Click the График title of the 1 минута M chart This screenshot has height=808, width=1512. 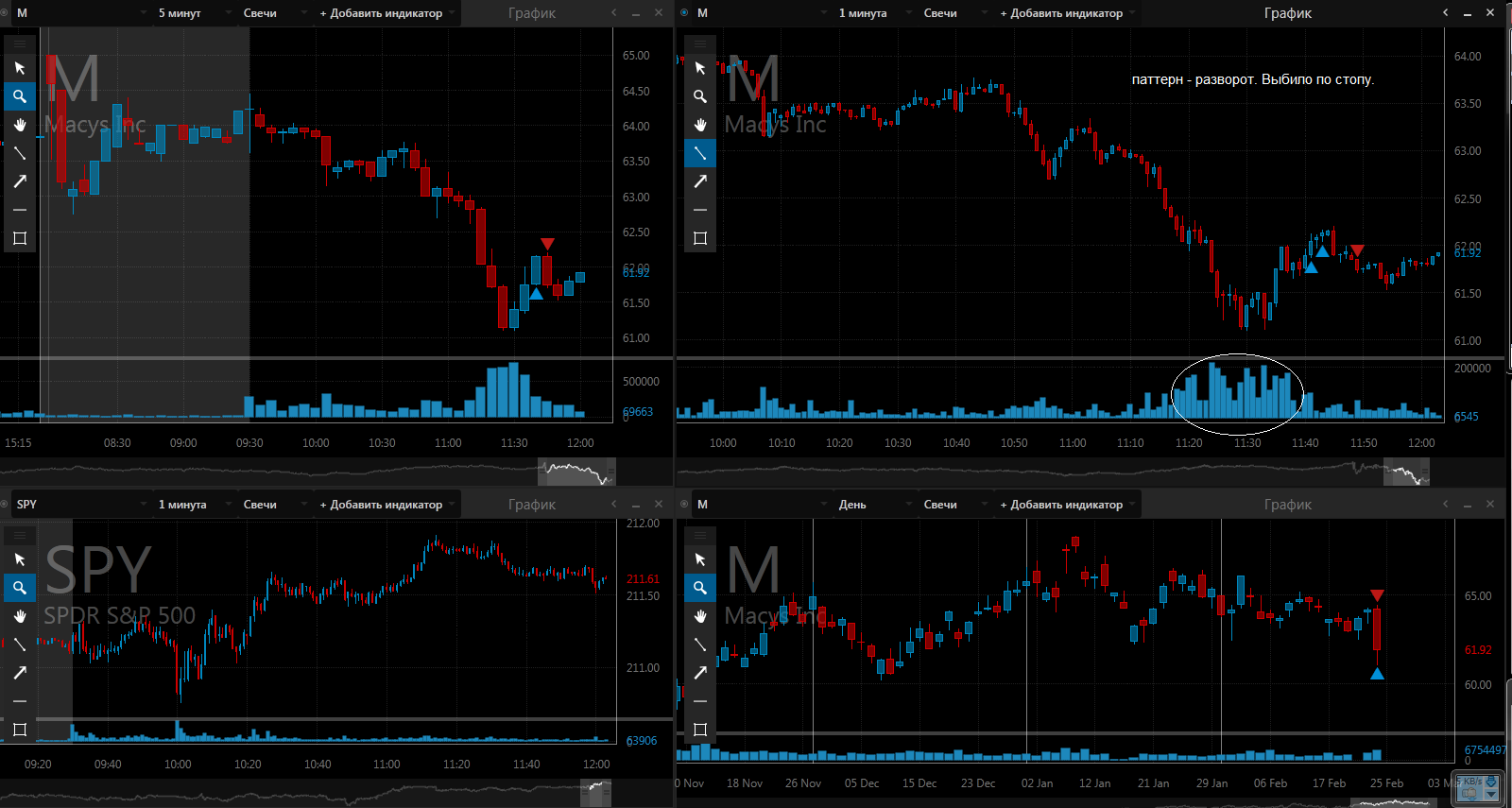1288,13
